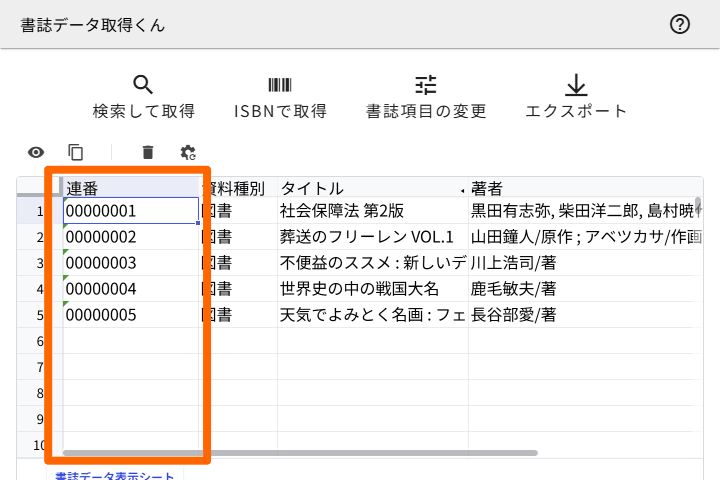This screenshot has width=720, height=480.
Task: Select the 連番 column header
Action: pyautogui.click(x=130, y=188)
